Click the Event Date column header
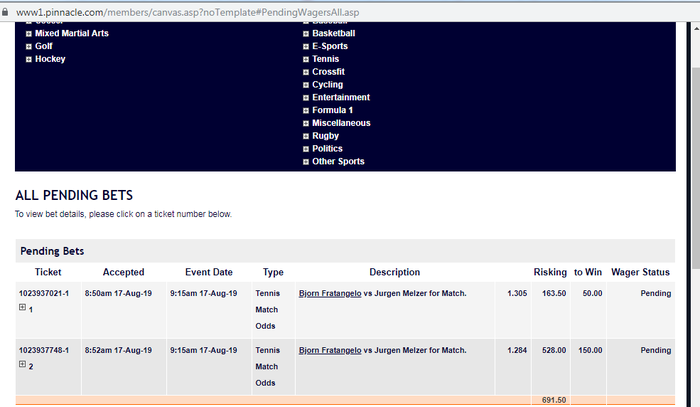 209,272
